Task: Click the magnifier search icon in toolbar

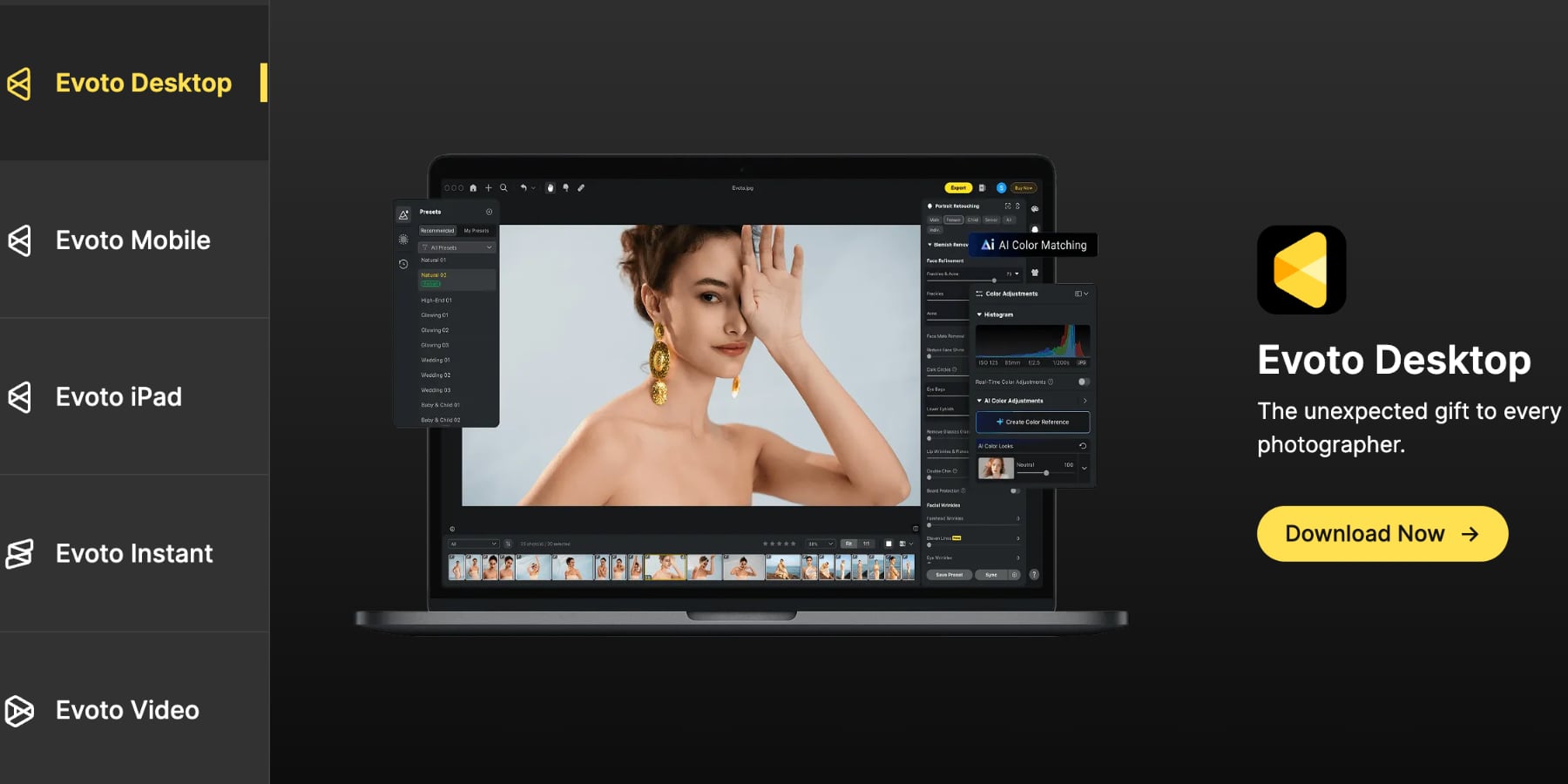Action: [504, 188]
